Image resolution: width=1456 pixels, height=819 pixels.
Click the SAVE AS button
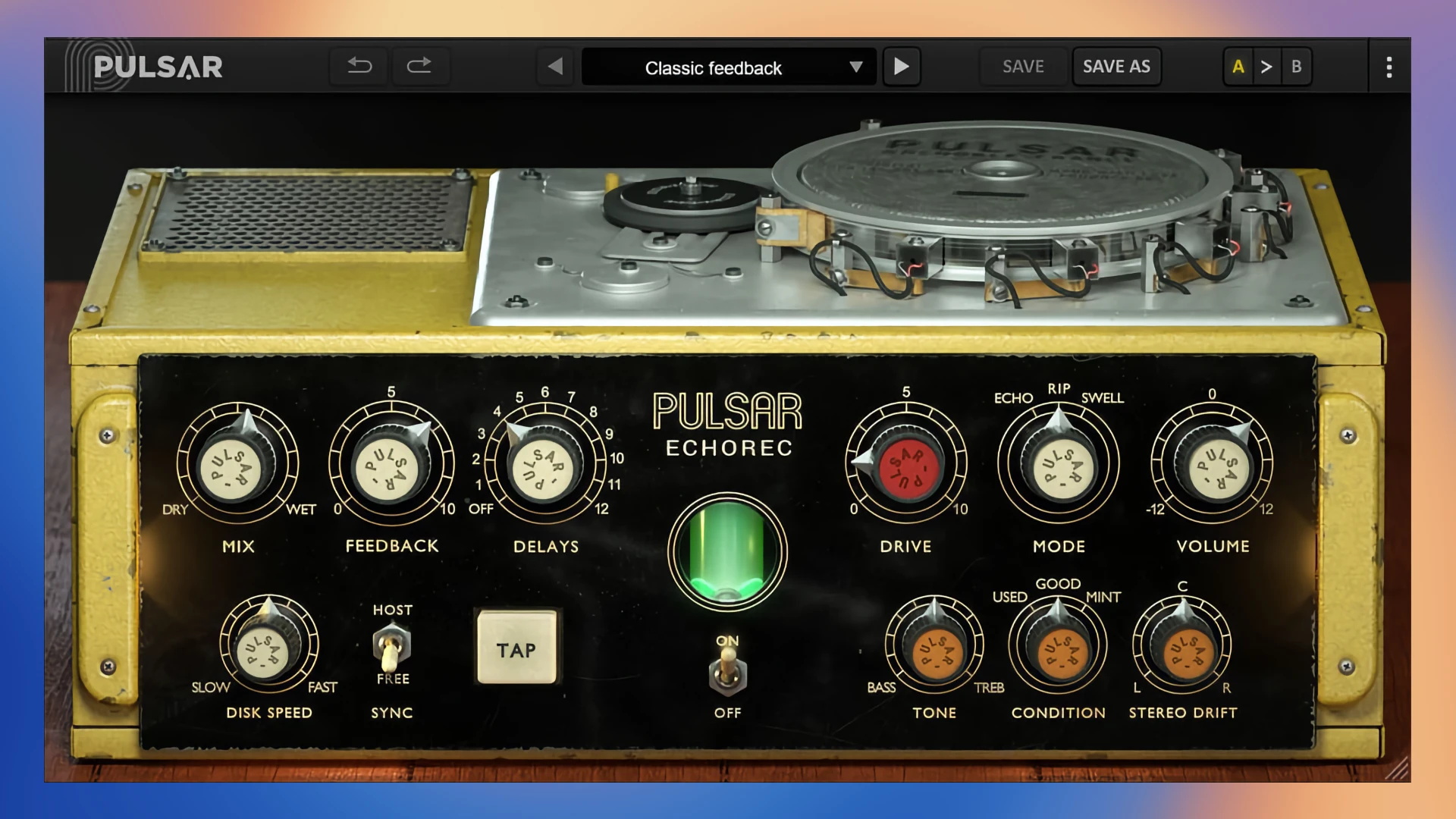[x=1116, y=67]
